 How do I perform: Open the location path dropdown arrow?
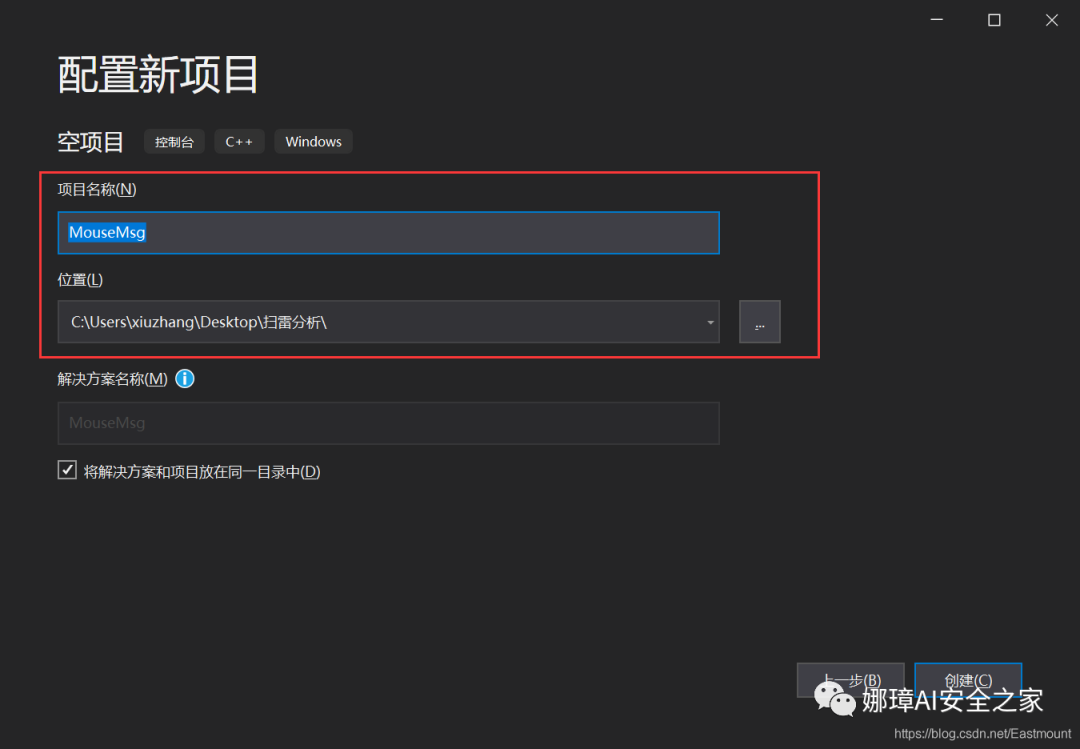click(x=710, y=322)
